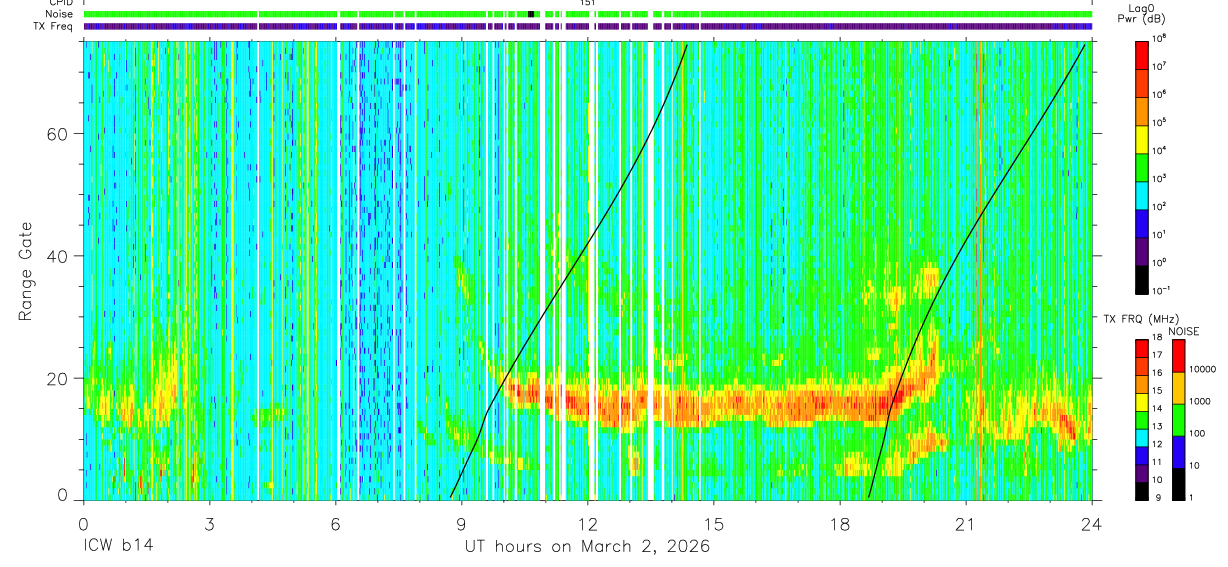Pick the red 10000 segment of the NOISE color bar
The width and height of the screenshot is (1228, 567).
[1179, 355]
